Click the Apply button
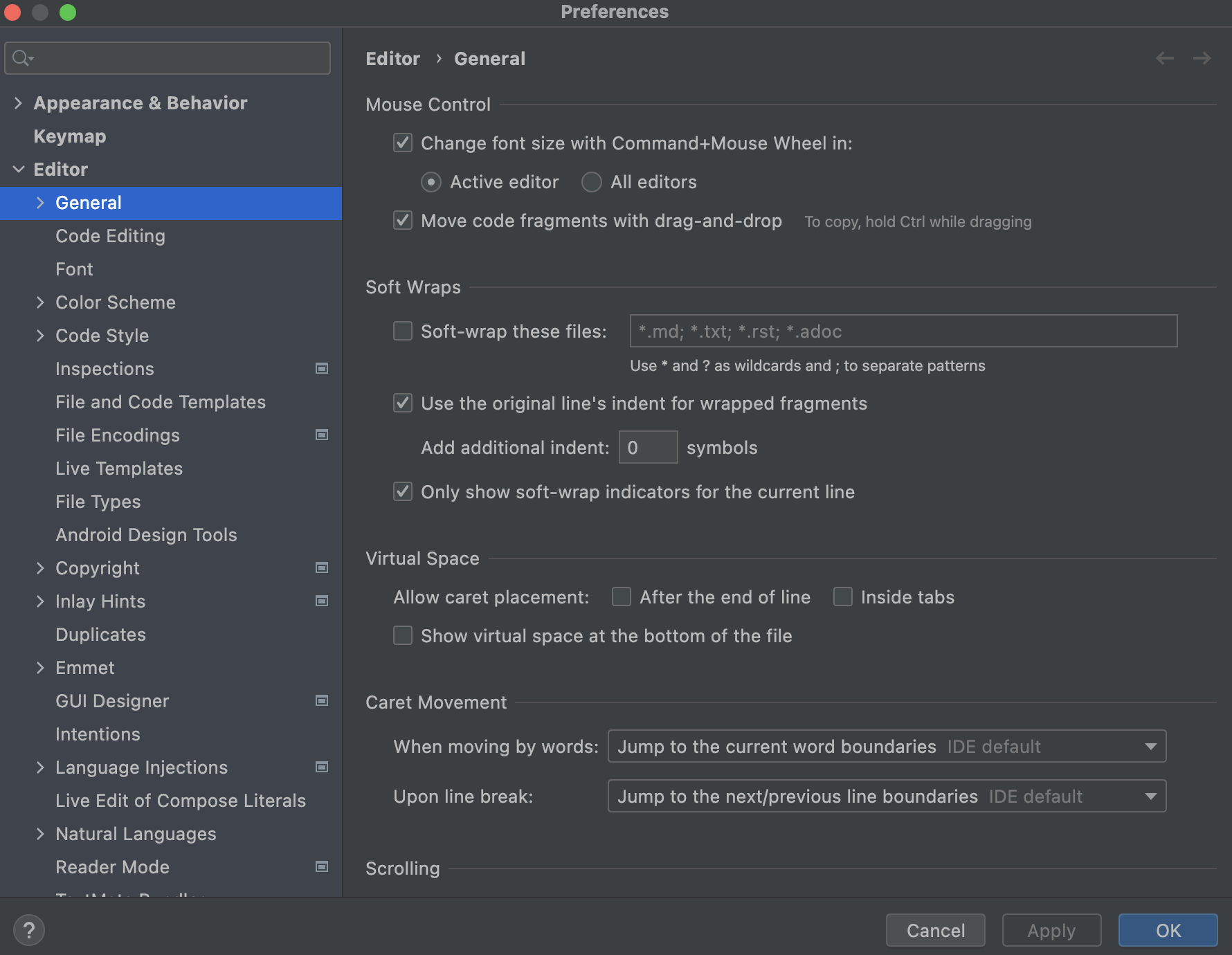Screen dimensions: 1232x955 [x=1051, y=930]
